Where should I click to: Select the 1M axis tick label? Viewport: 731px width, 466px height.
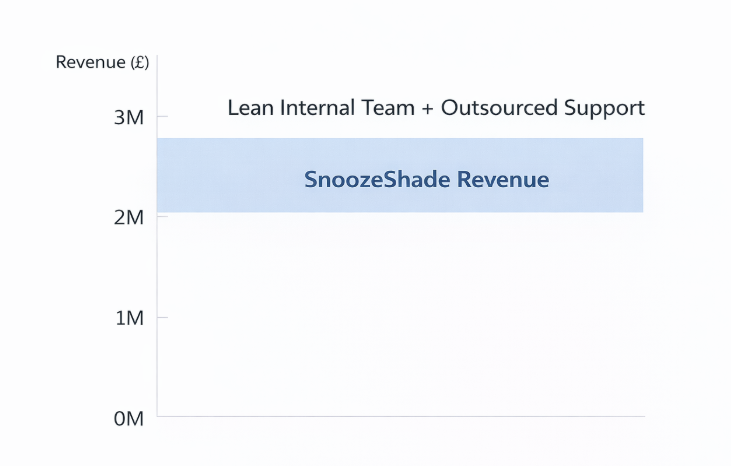pyautogui.click(x=130, y=318)
